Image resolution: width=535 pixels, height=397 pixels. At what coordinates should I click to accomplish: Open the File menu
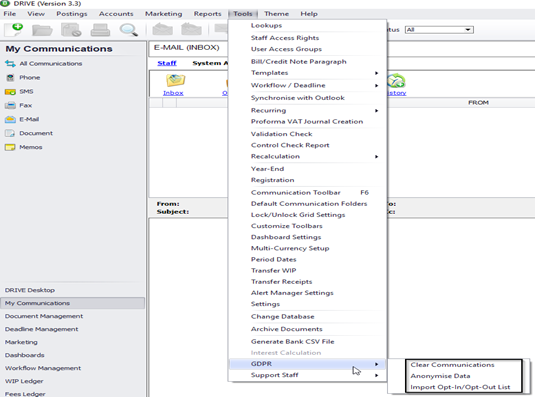coord(10,14)
